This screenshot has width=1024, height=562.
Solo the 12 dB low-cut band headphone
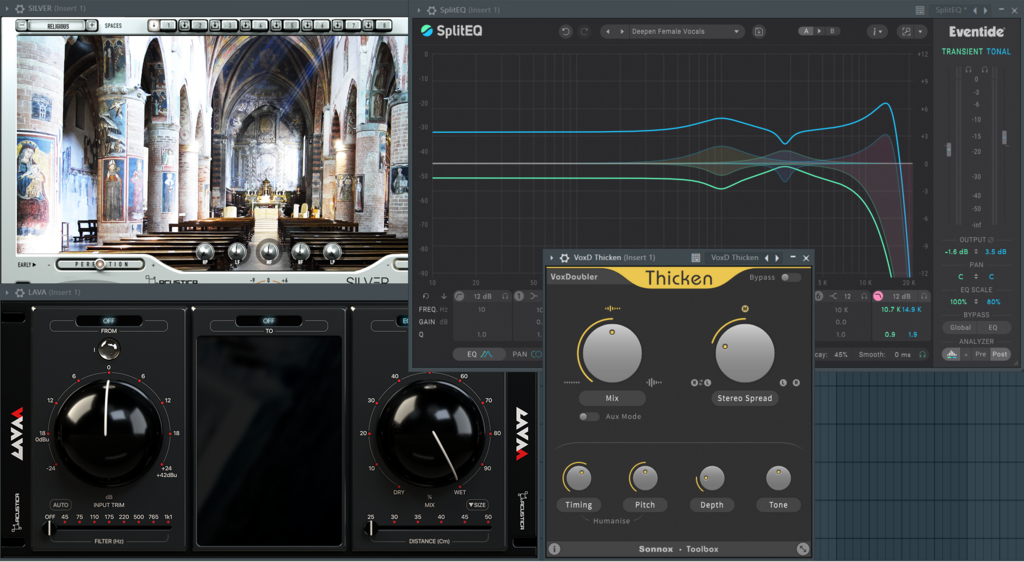click(x=505, y=296)
